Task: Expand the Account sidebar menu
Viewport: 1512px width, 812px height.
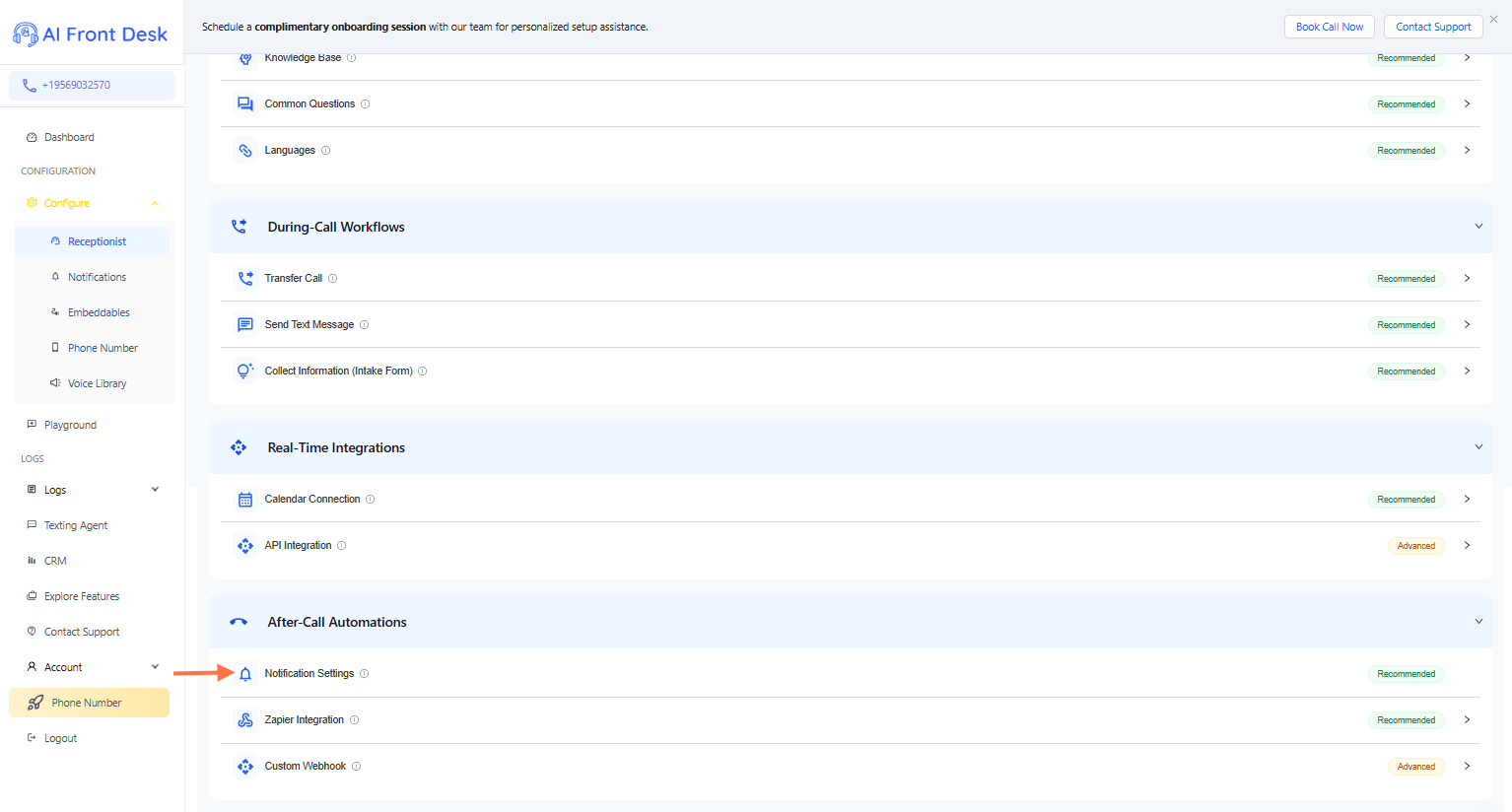Action: [155, 667]
